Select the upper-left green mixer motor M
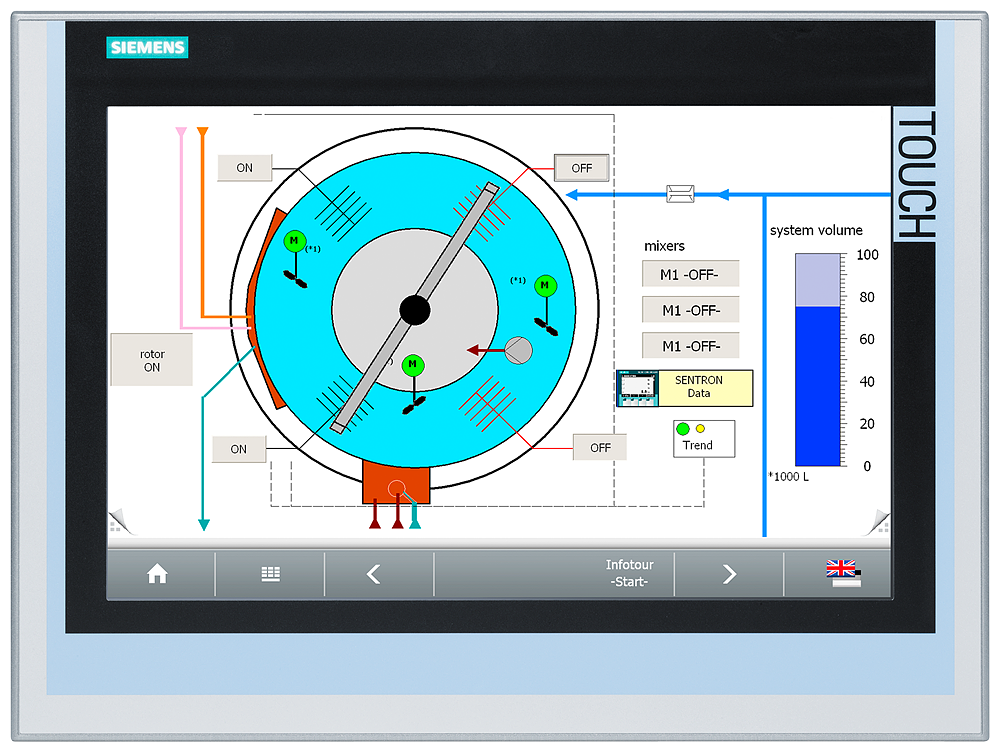The image size is (1000, 752). [x=294, y=241]
